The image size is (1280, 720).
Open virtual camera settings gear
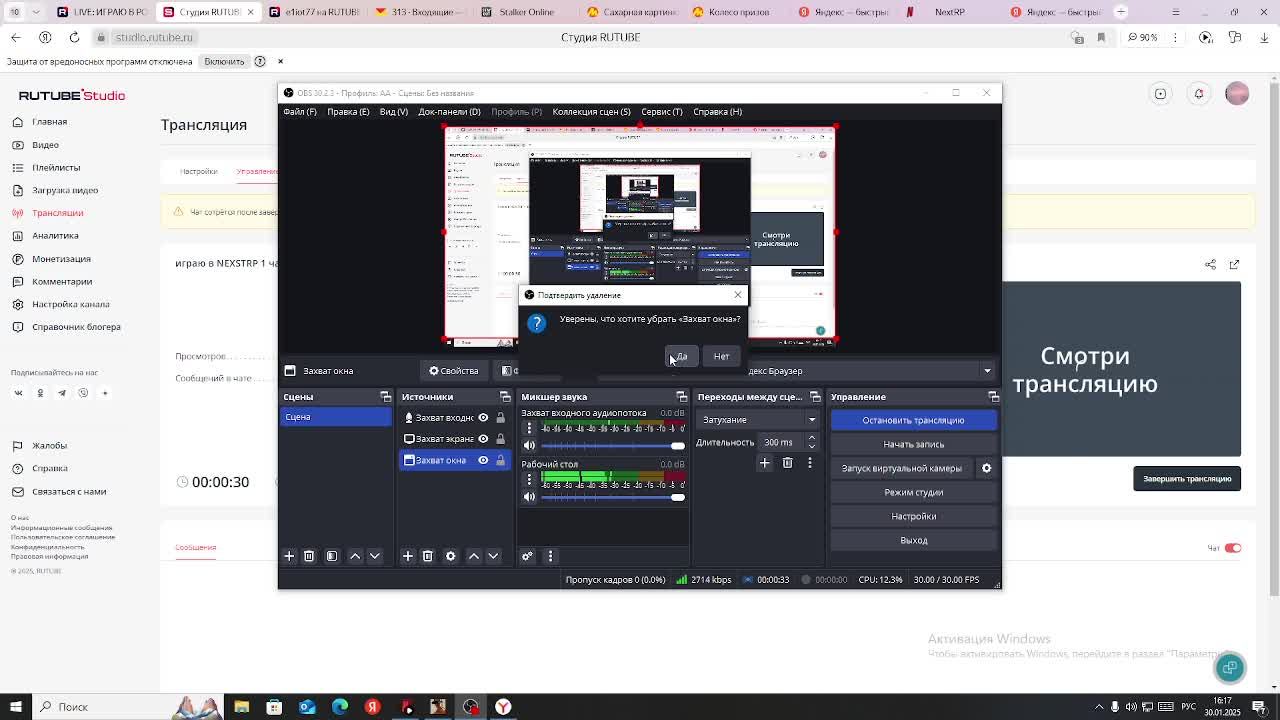(986, 468)
